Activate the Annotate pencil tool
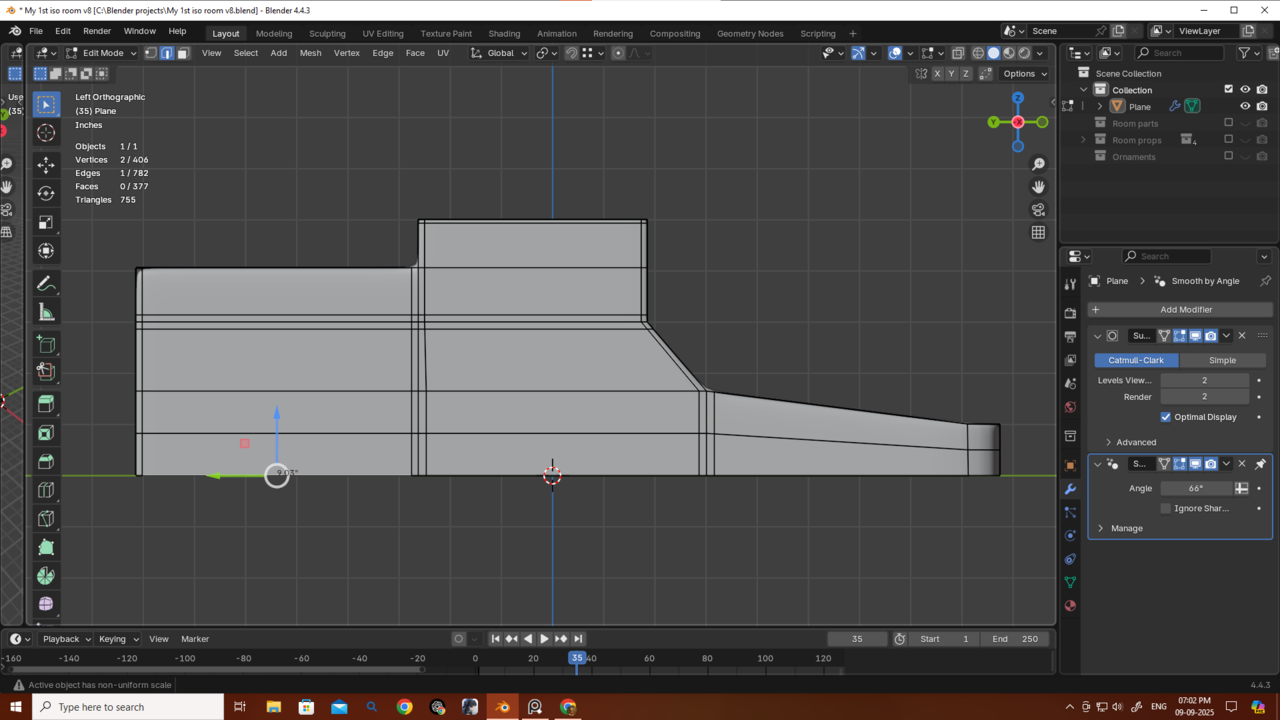 [46, 284]
